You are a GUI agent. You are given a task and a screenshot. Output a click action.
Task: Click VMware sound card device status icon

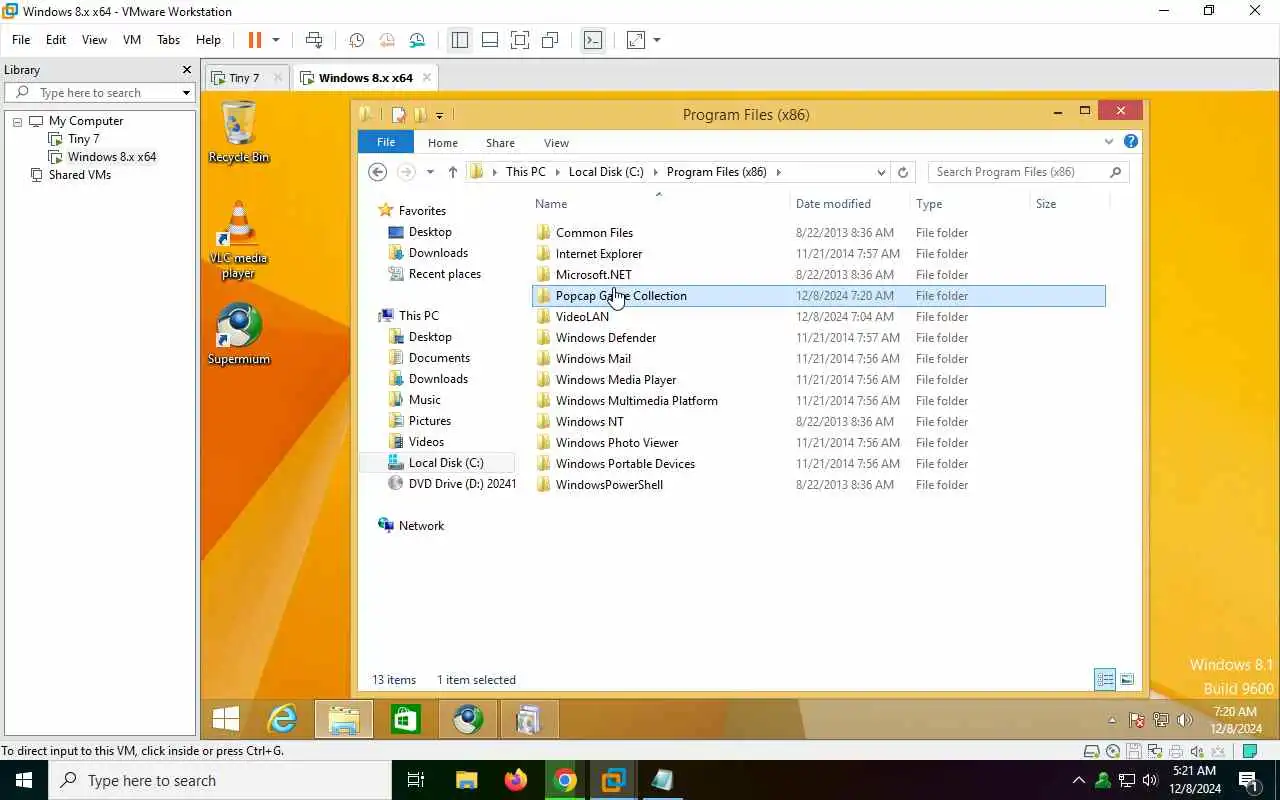point(1197,751)
